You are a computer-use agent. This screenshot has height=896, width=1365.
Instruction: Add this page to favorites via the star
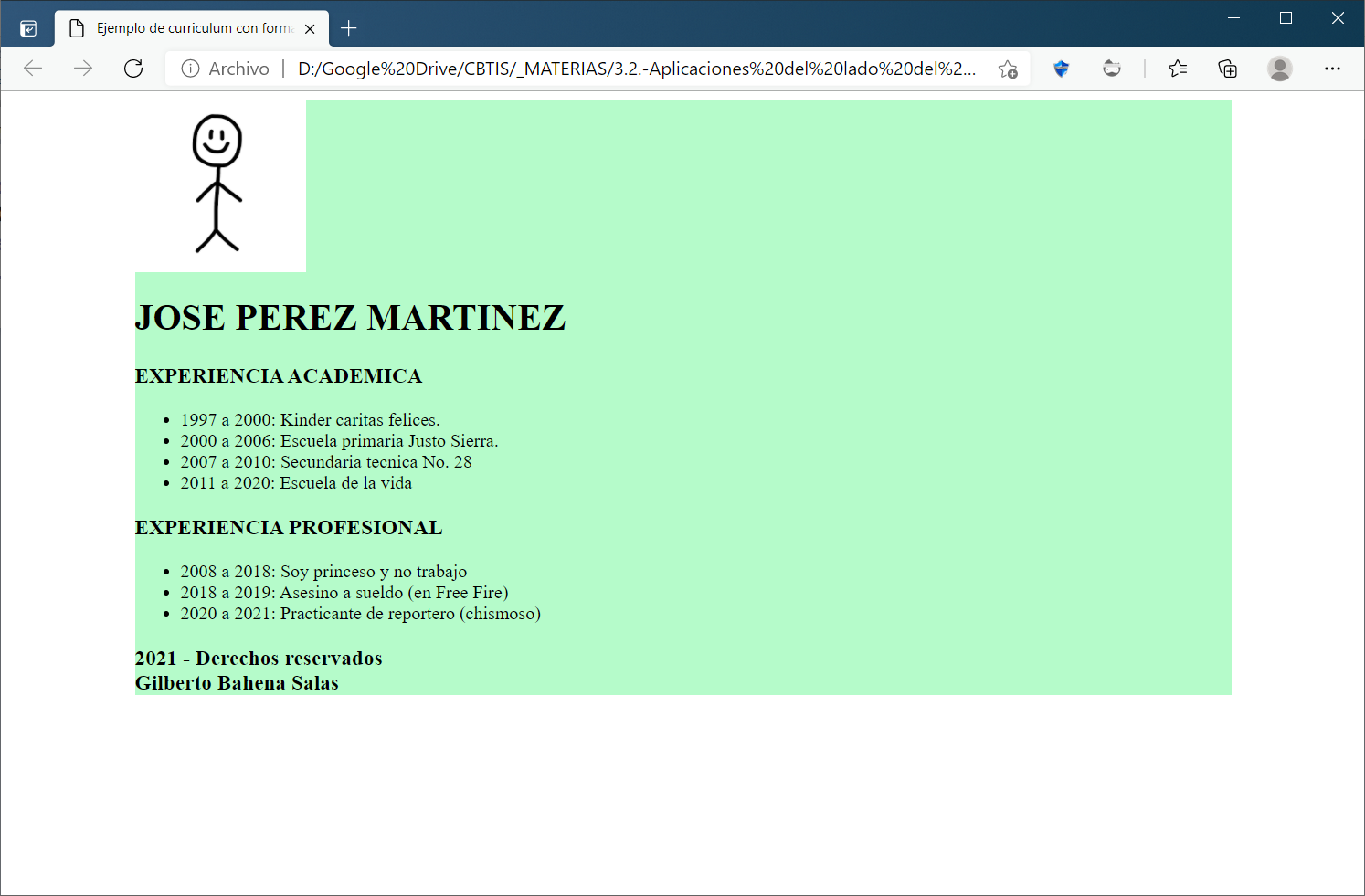pyautogui.click(x=1008, y=69)
